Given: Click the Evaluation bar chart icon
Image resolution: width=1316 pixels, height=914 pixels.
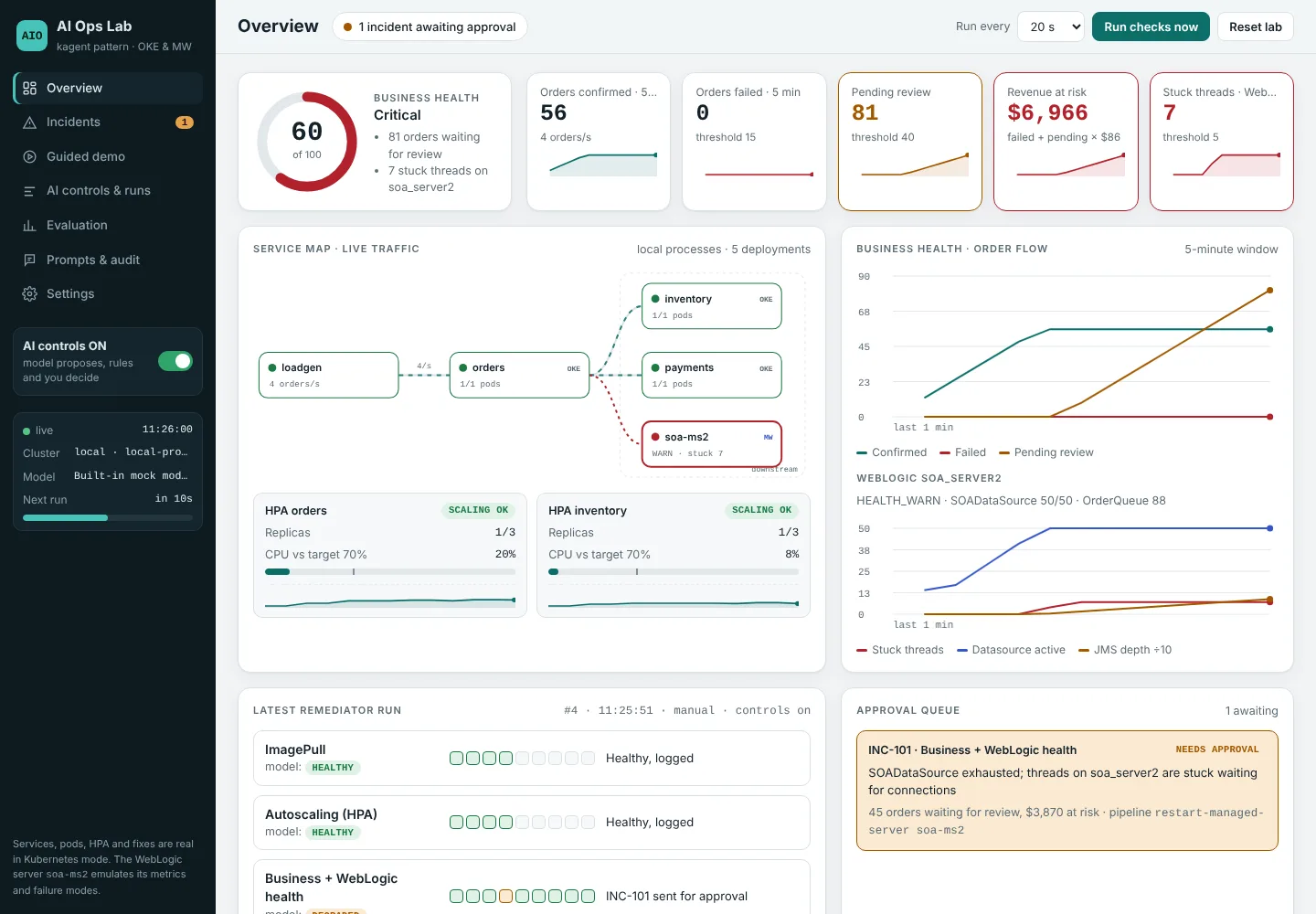Looking at the screenshot, I should [x=30, y=226].
